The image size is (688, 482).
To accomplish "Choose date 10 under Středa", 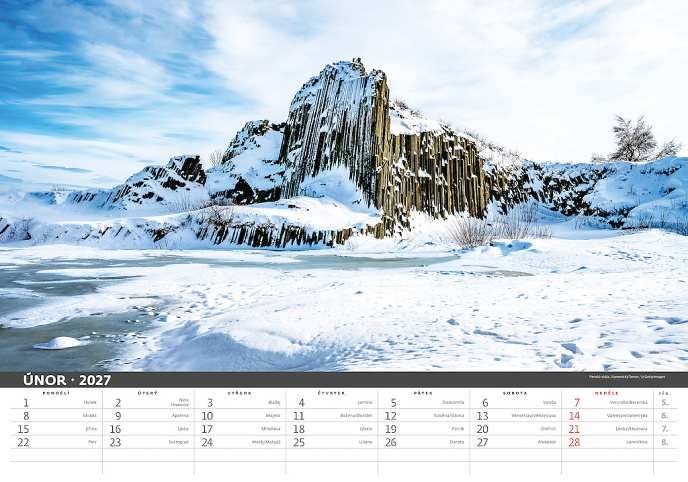I will [x=208, y=416].
